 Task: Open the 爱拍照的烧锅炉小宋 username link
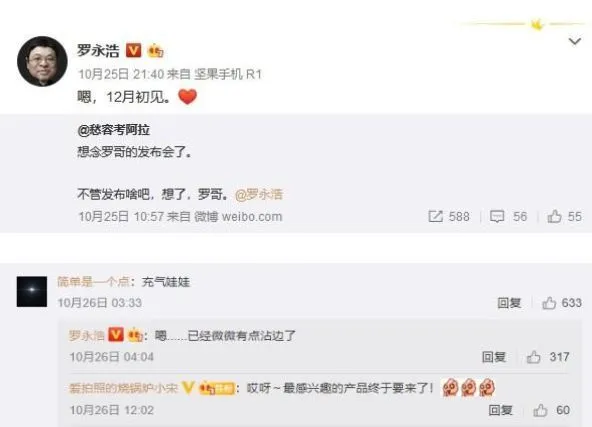click(x=123, y=388)
